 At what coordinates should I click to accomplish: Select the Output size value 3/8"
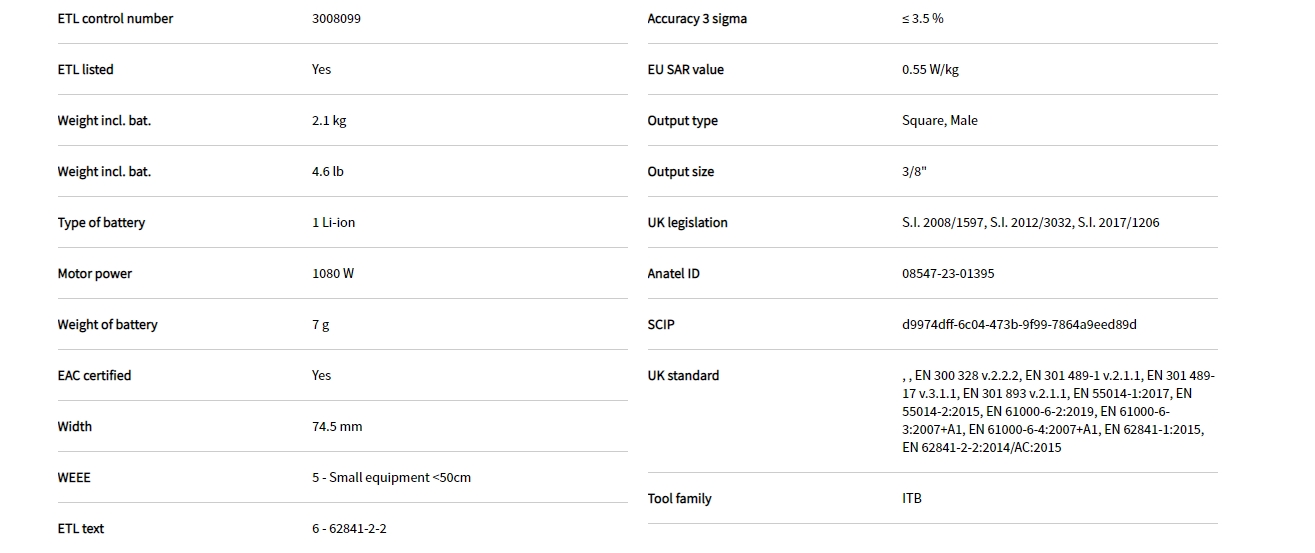pos(914,172)
